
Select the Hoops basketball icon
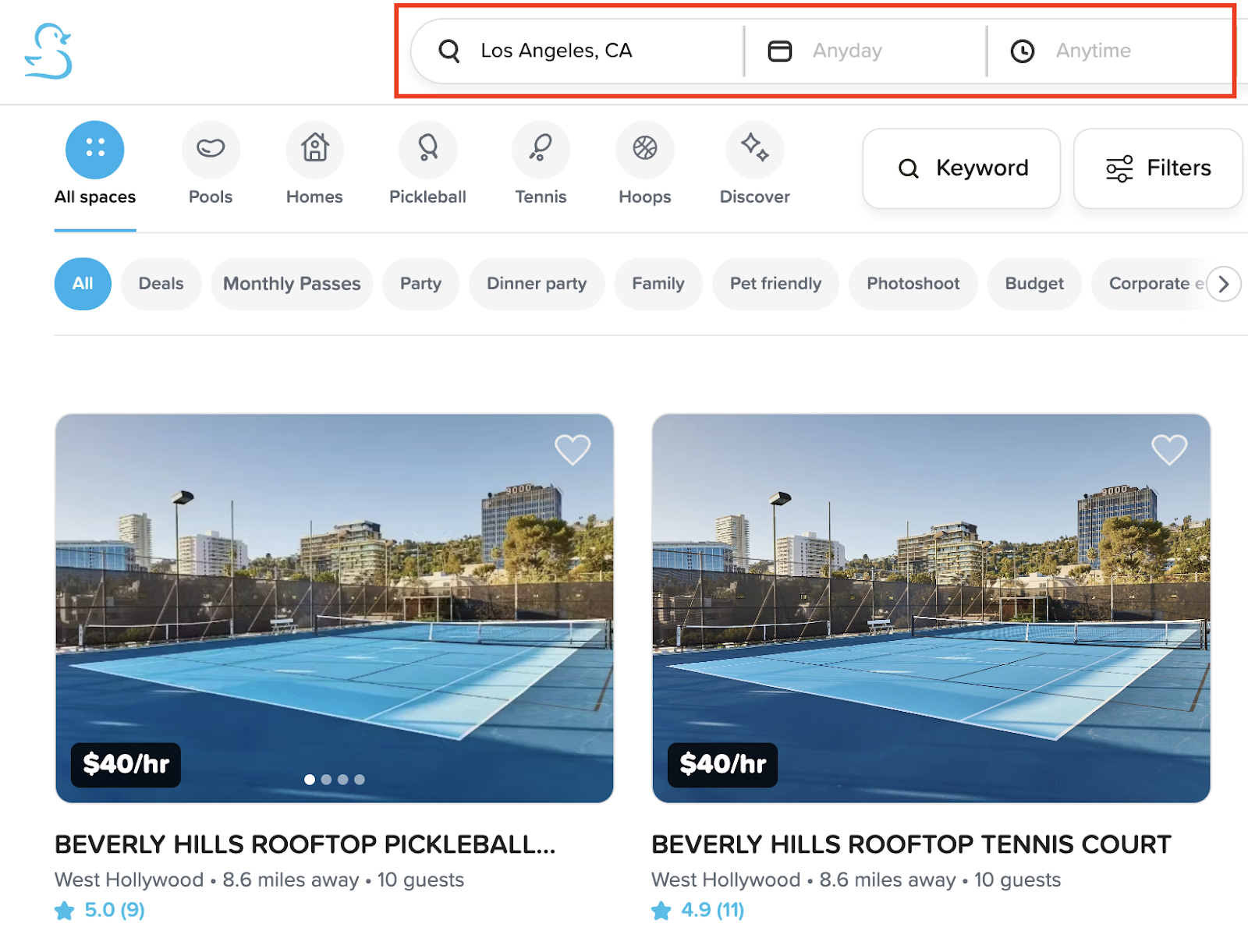tap(644, 149)
